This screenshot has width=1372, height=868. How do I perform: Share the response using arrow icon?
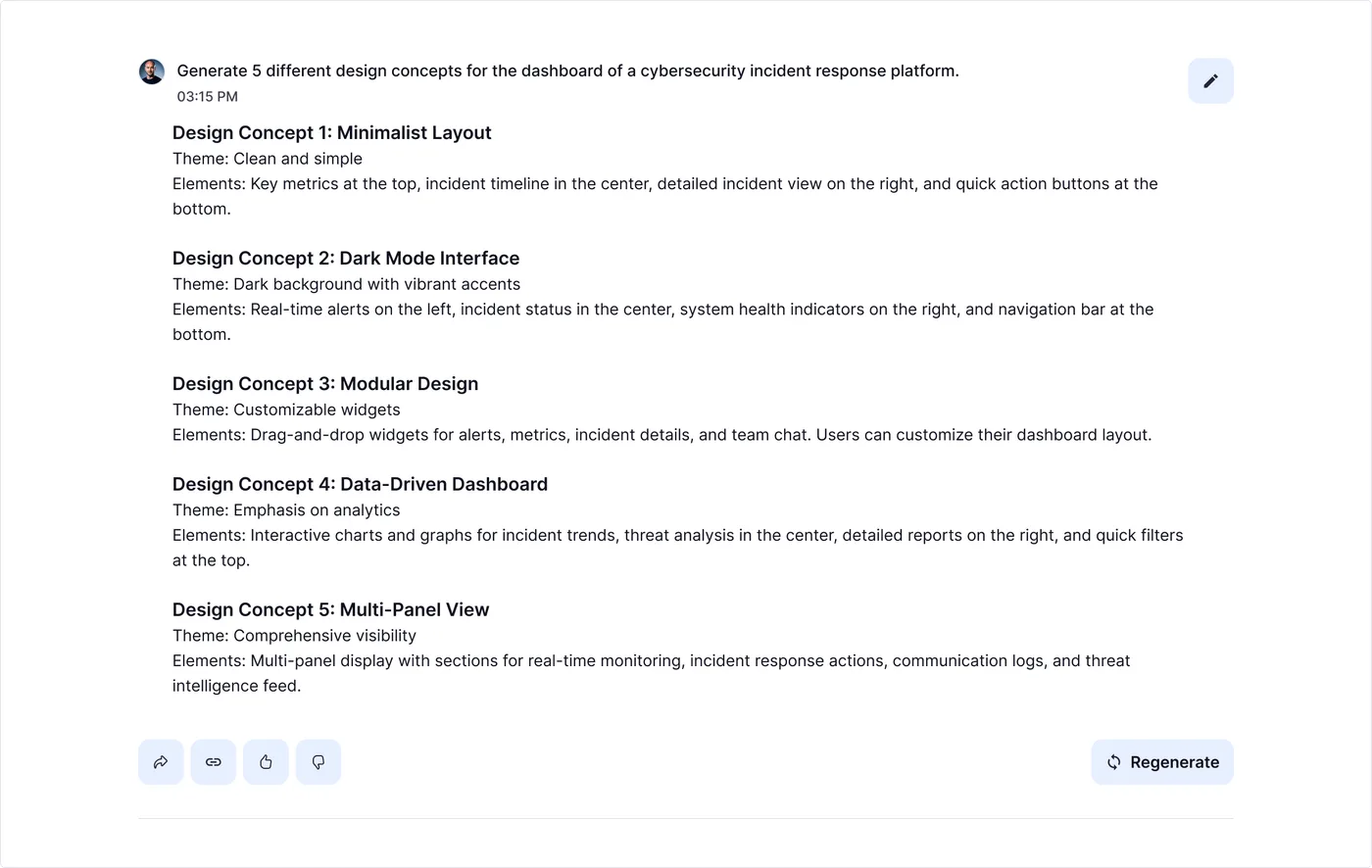[x=161, y=762]
